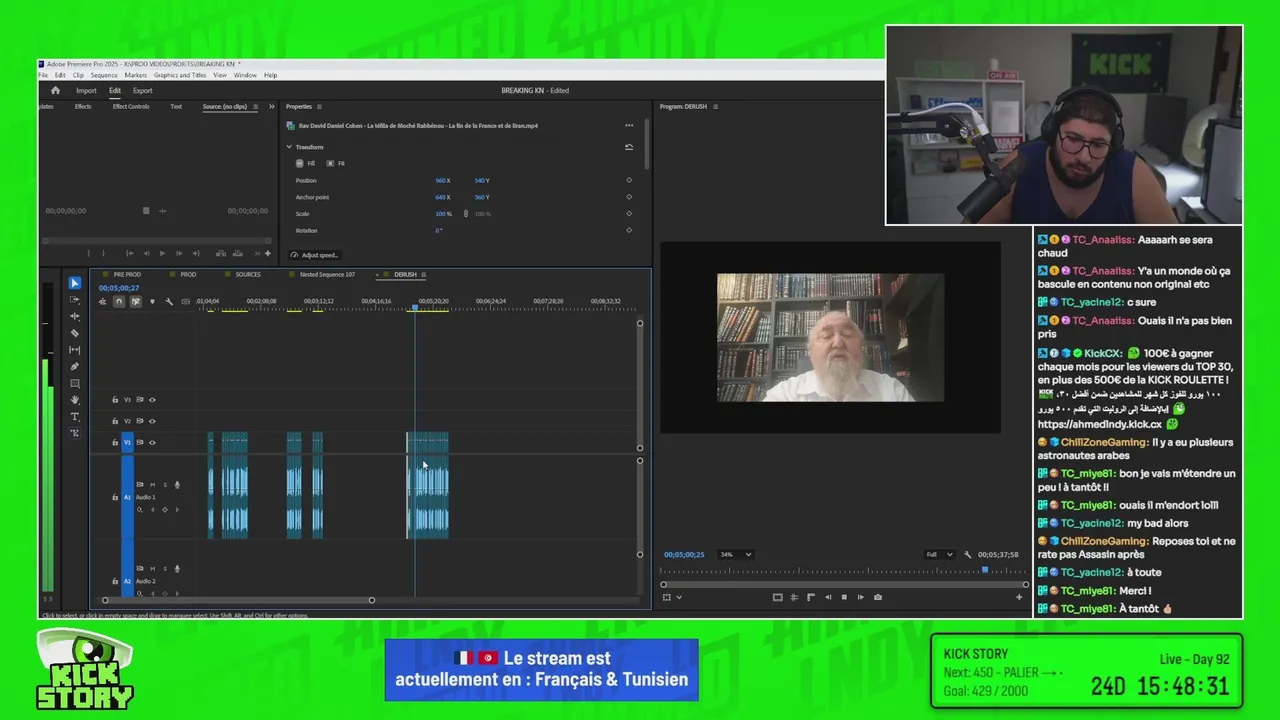Mute Audio 1 track with M button
The image size is (1280, 720).
pyautogui.click(x=152, y=485)
